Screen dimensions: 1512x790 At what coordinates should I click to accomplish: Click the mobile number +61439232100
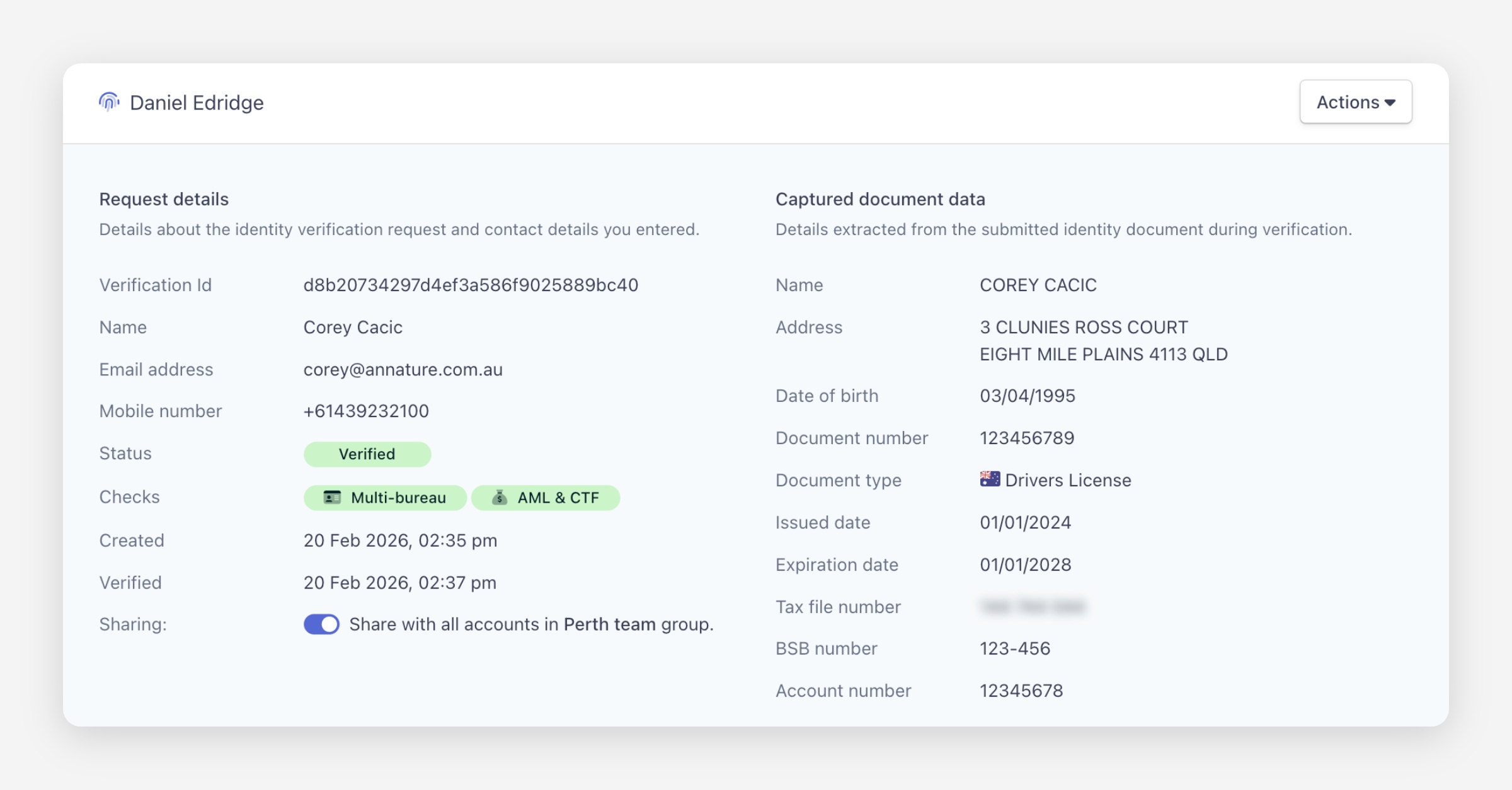[366, 411]
